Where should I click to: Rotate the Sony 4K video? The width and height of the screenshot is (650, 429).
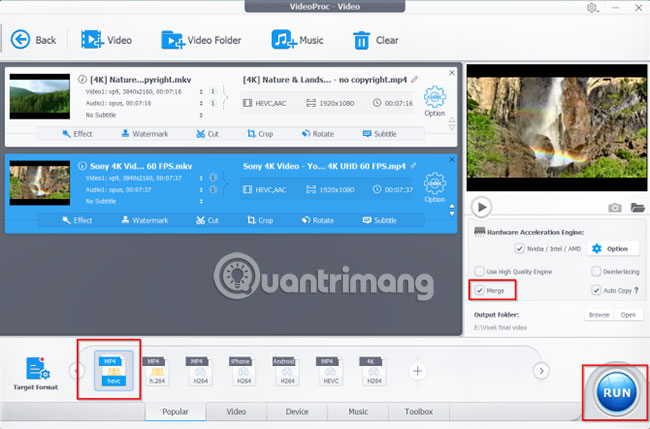click(318, 220)
